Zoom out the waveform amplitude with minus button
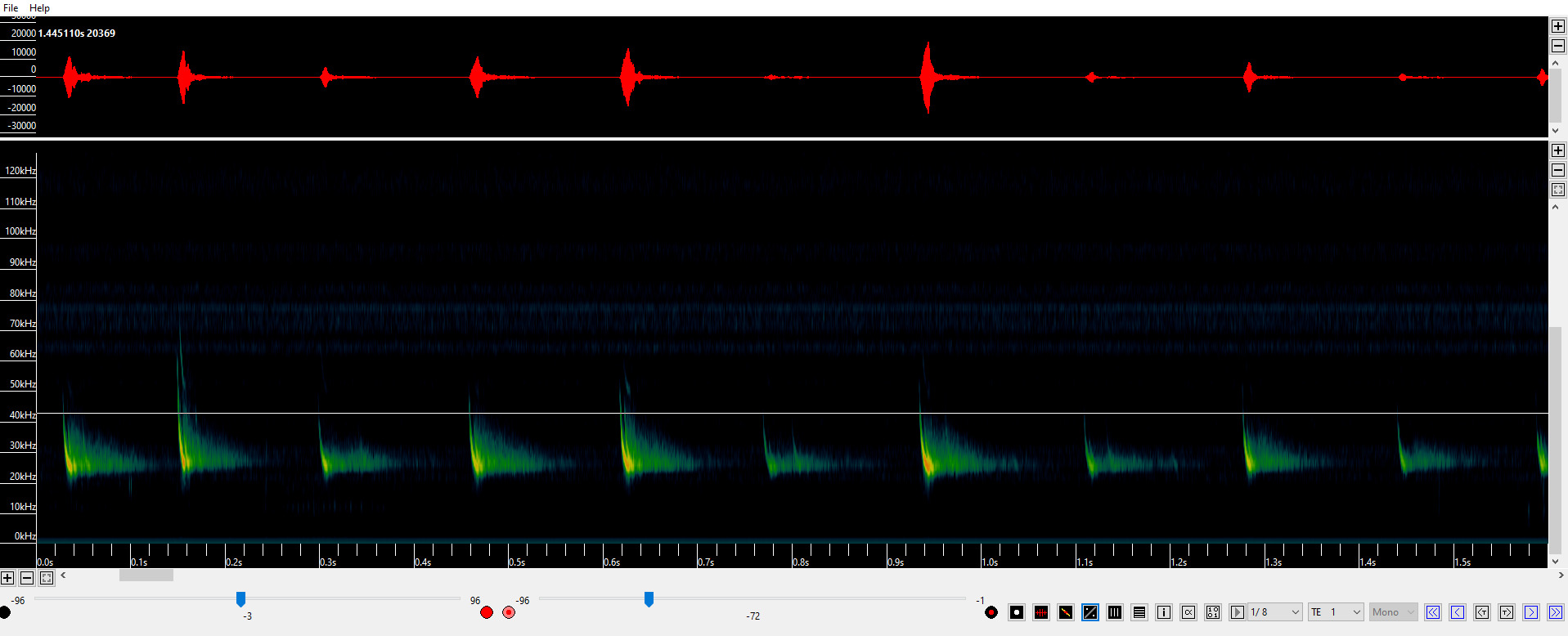 coord(1558,46)
